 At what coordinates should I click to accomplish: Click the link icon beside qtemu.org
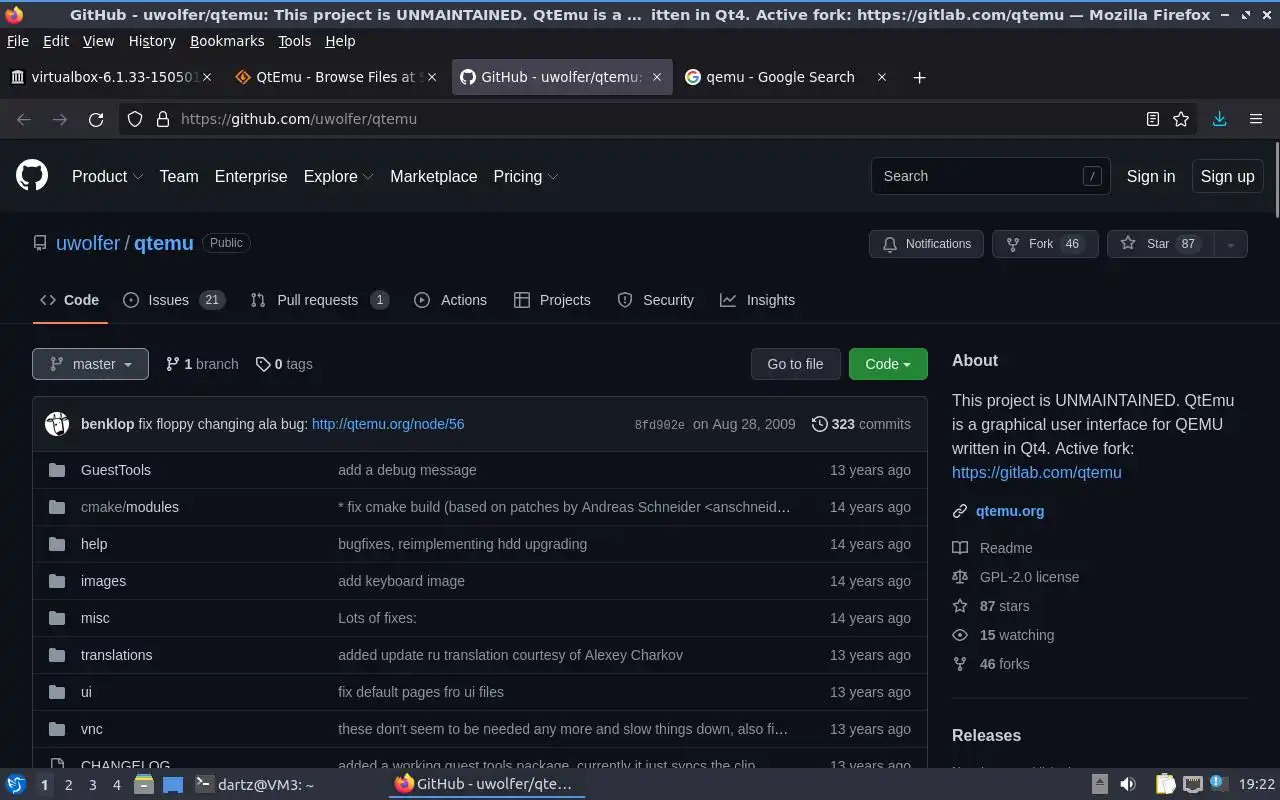pos(960,511)
